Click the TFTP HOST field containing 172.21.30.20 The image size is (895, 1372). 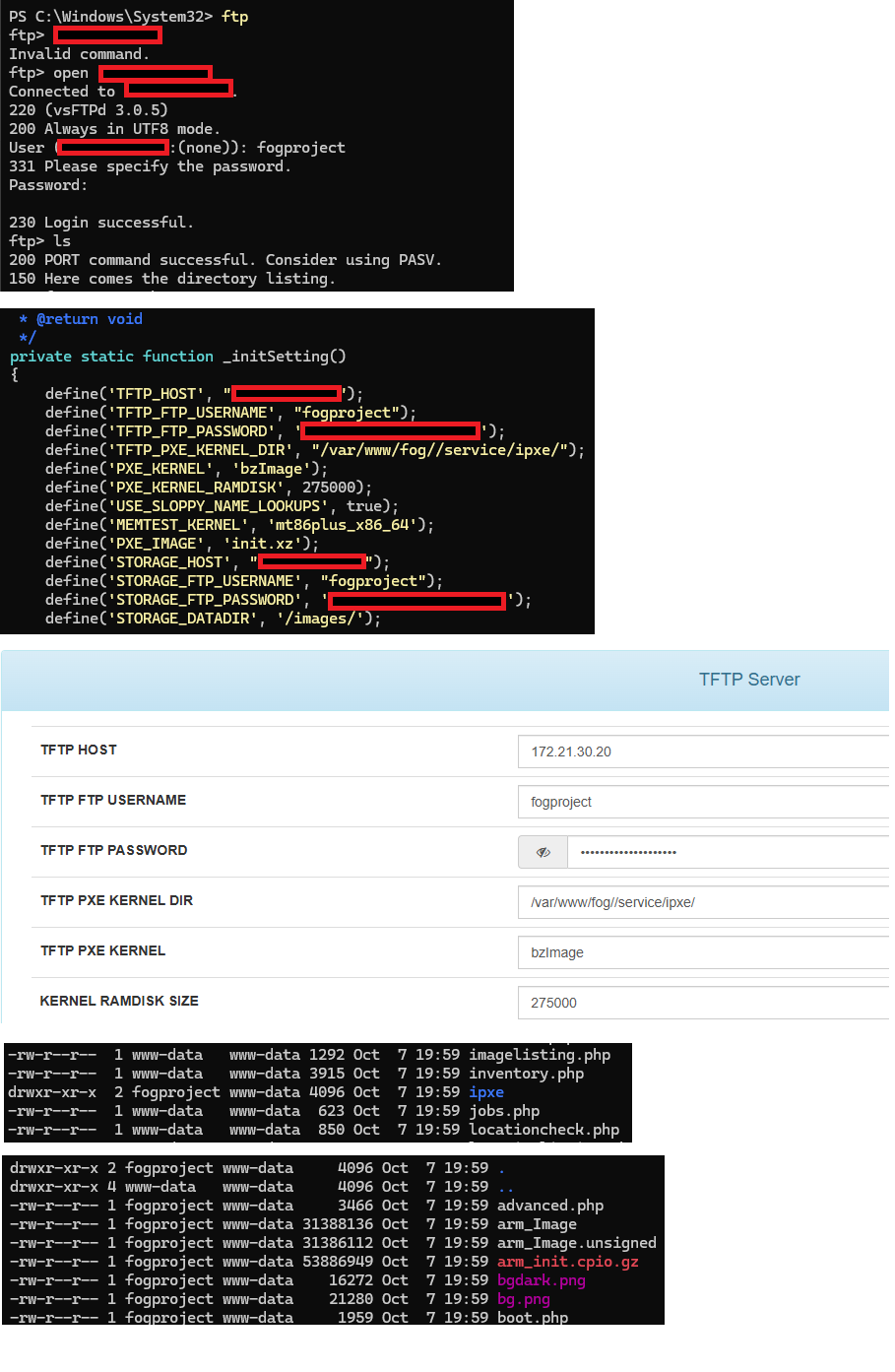click(705, 751)
